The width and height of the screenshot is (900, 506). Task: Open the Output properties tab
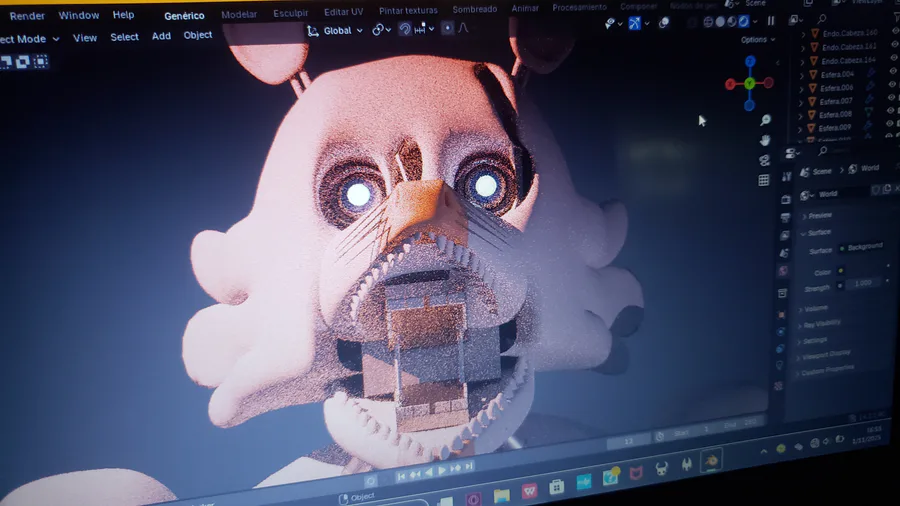[785, 217]
